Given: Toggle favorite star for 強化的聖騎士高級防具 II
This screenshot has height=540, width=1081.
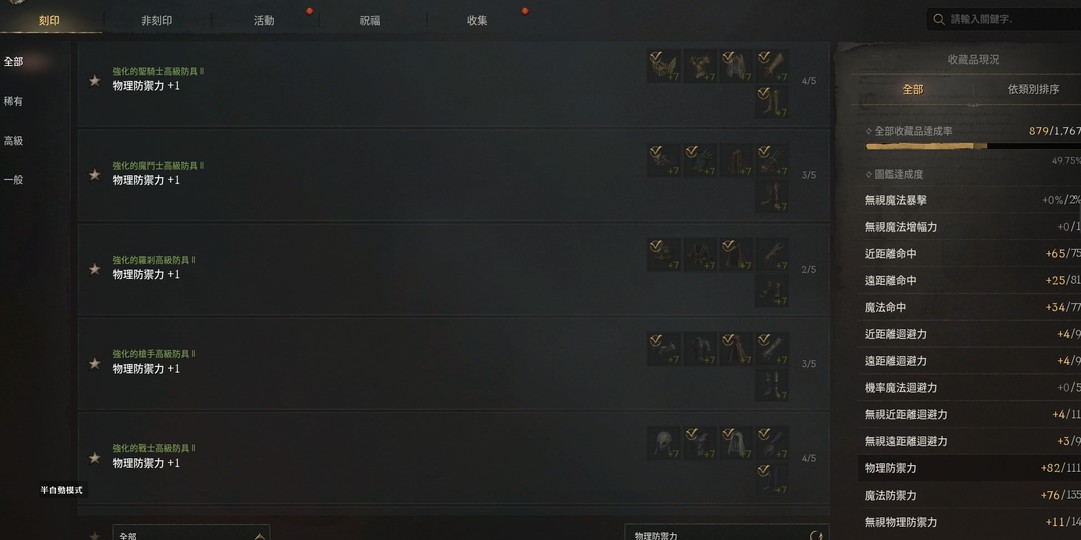Looking at the screenshot, I should click(94, 81).
